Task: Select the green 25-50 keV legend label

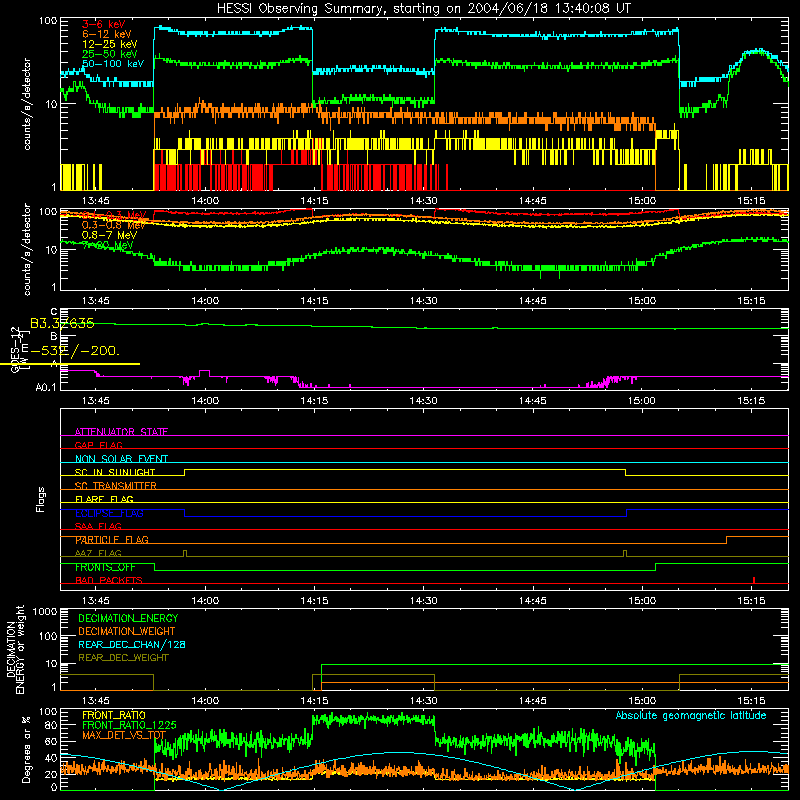Action: pos(110,54)
